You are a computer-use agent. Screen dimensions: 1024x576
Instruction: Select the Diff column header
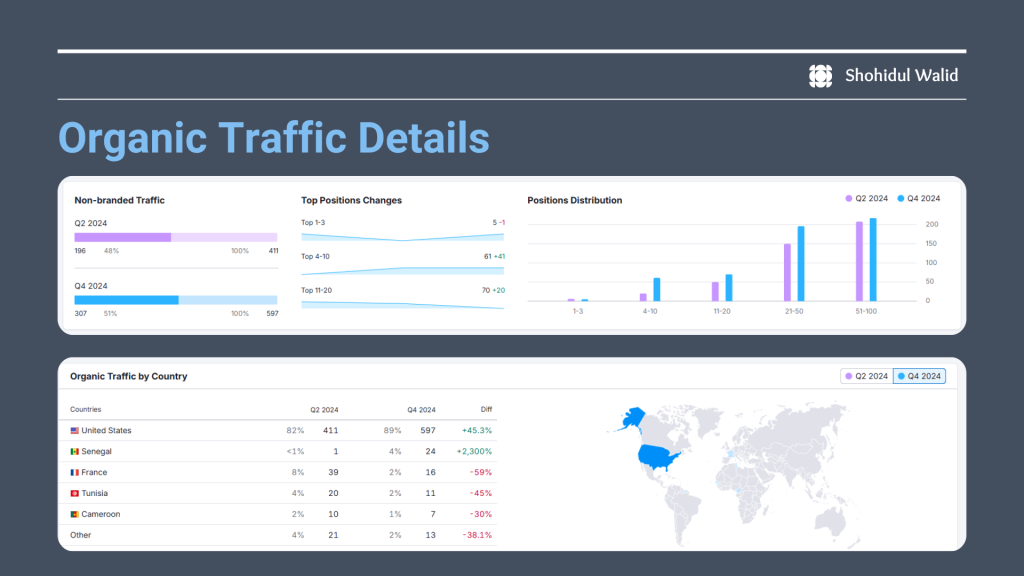[x=487, y=409]
